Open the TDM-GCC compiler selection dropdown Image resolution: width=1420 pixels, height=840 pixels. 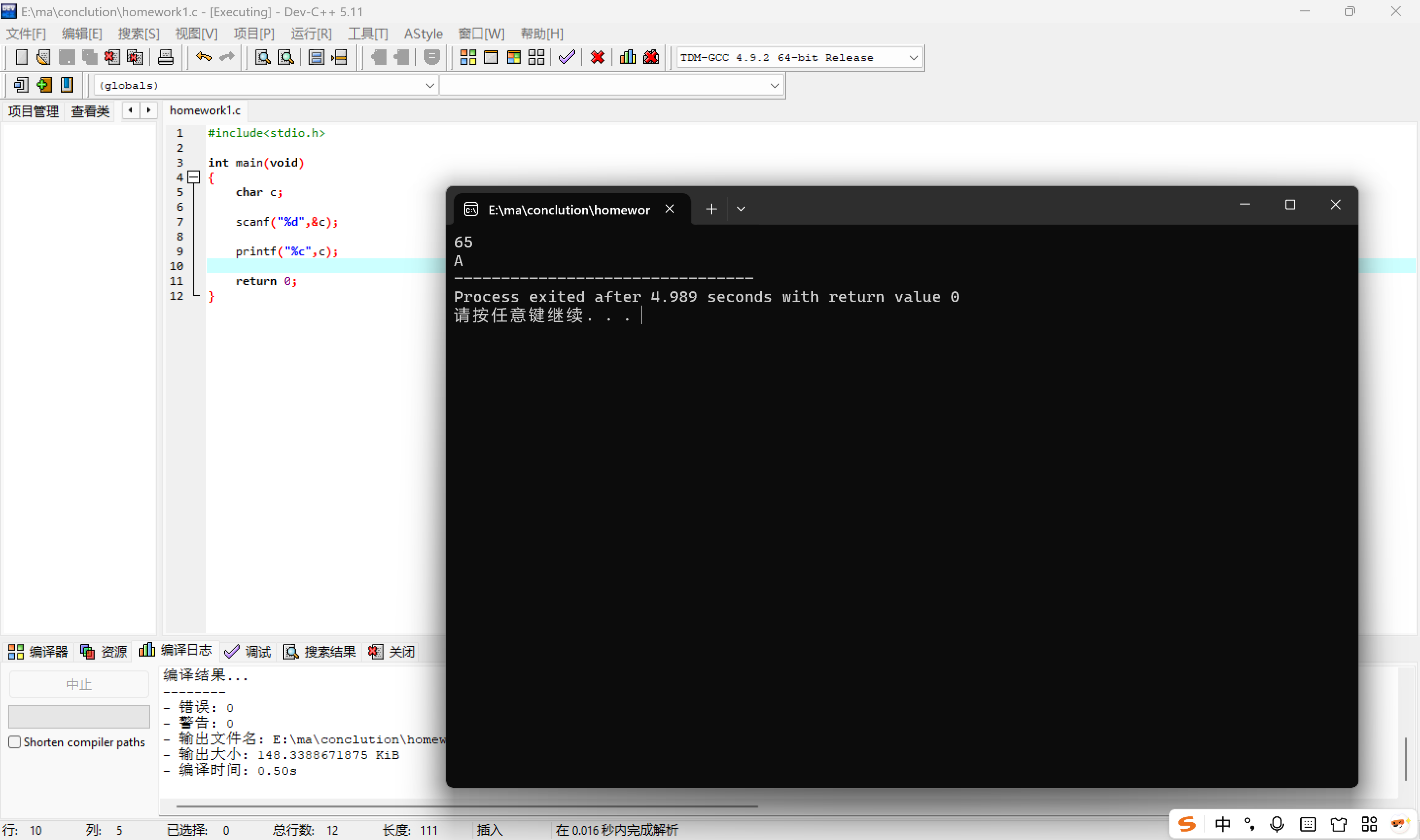(x=913, y=58)
